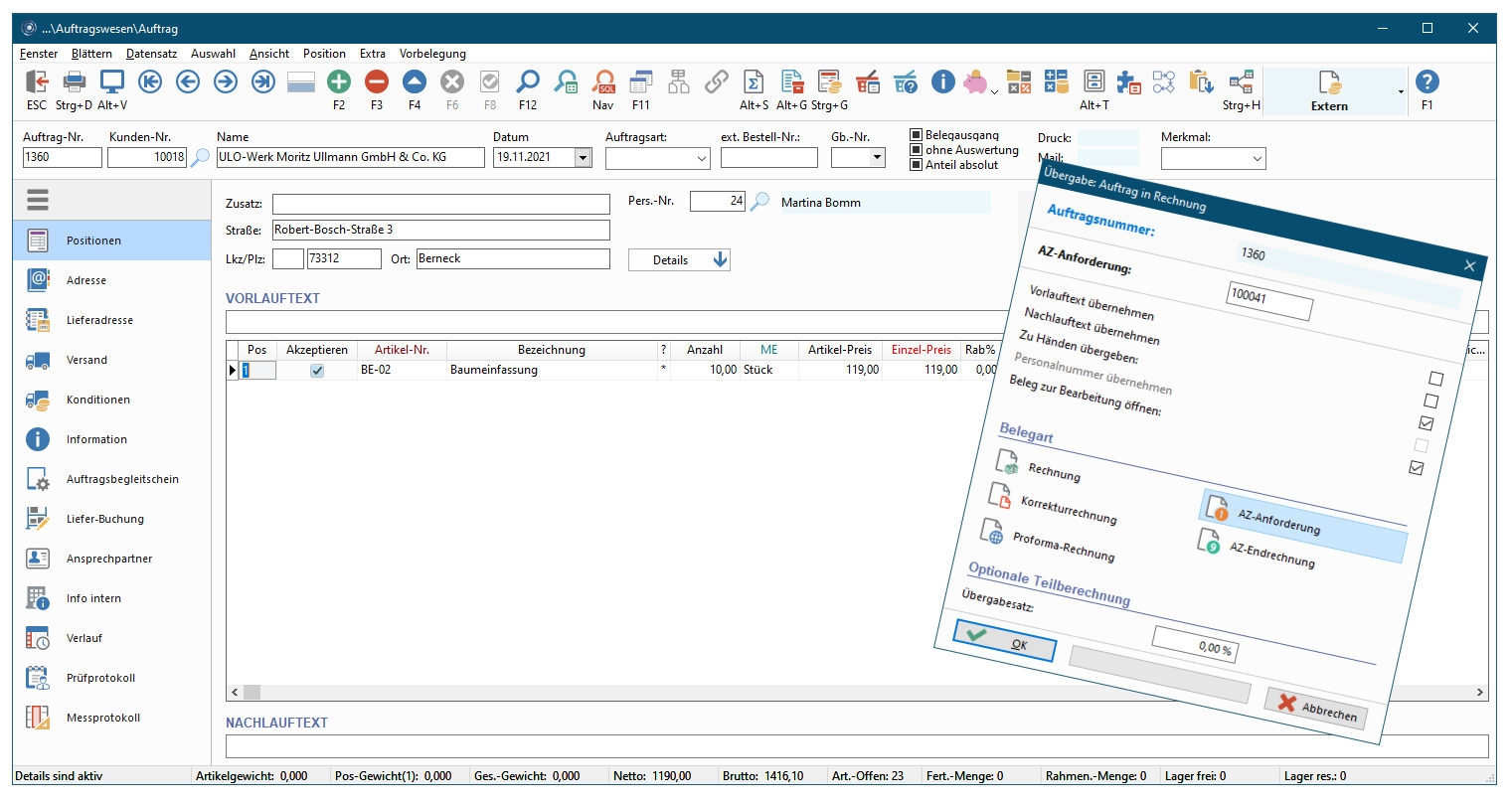Click the Details button
Image resolution: width=1512 pixels, height=805 pixels.
click(679, 260)
